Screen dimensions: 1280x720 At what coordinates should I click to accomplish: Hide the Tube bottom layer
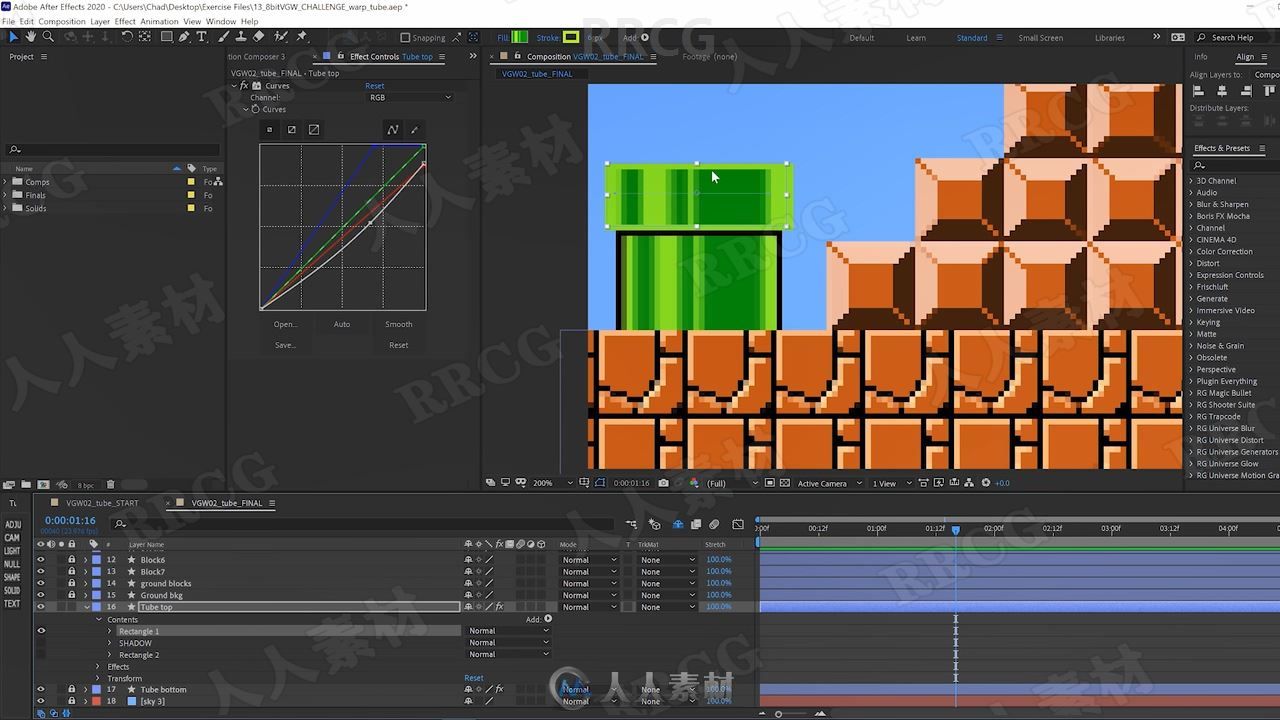41,689
